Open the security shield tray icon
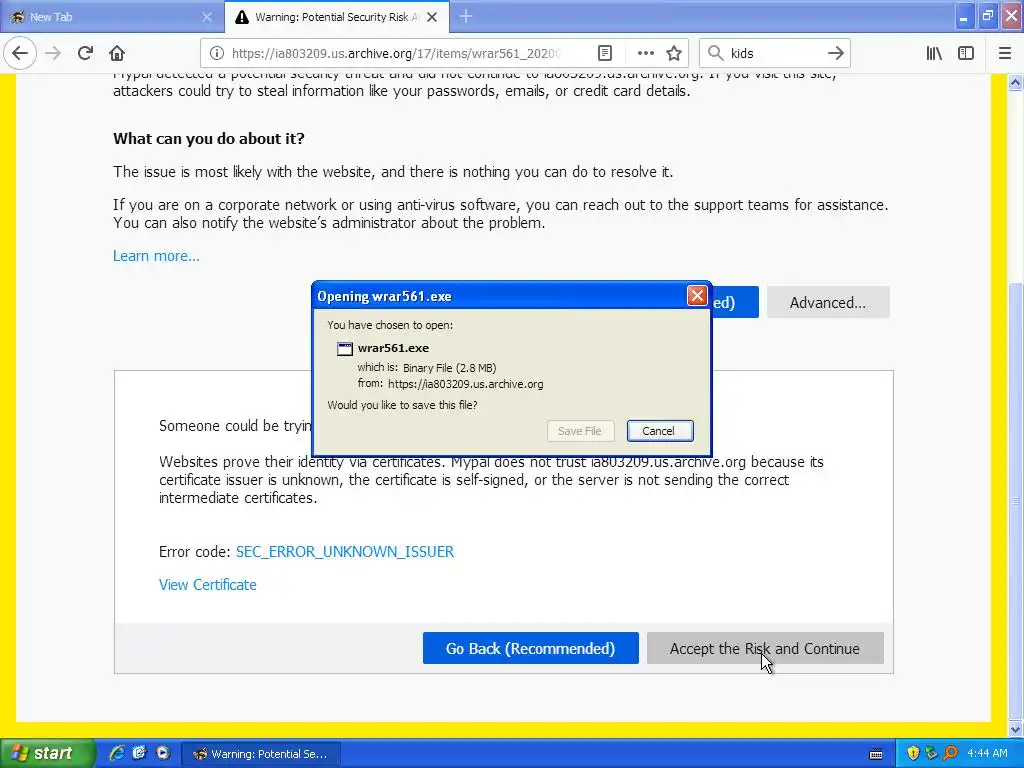 pos(913,754)
